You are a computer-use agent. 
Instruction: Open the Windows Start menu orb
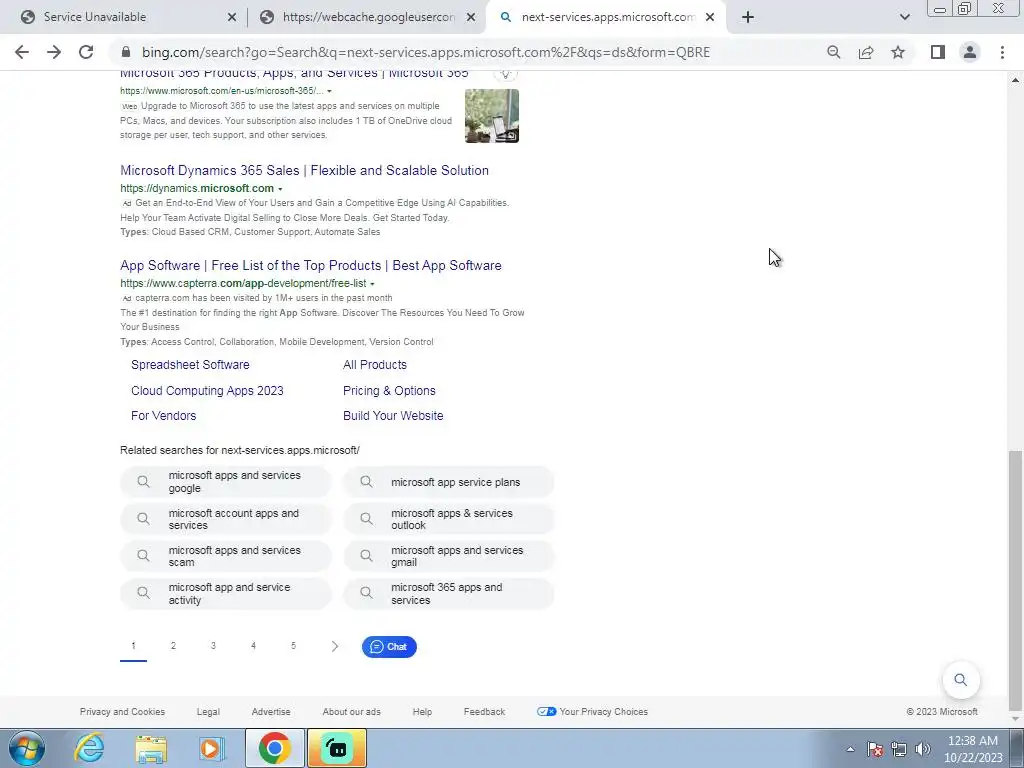point(27,748)
